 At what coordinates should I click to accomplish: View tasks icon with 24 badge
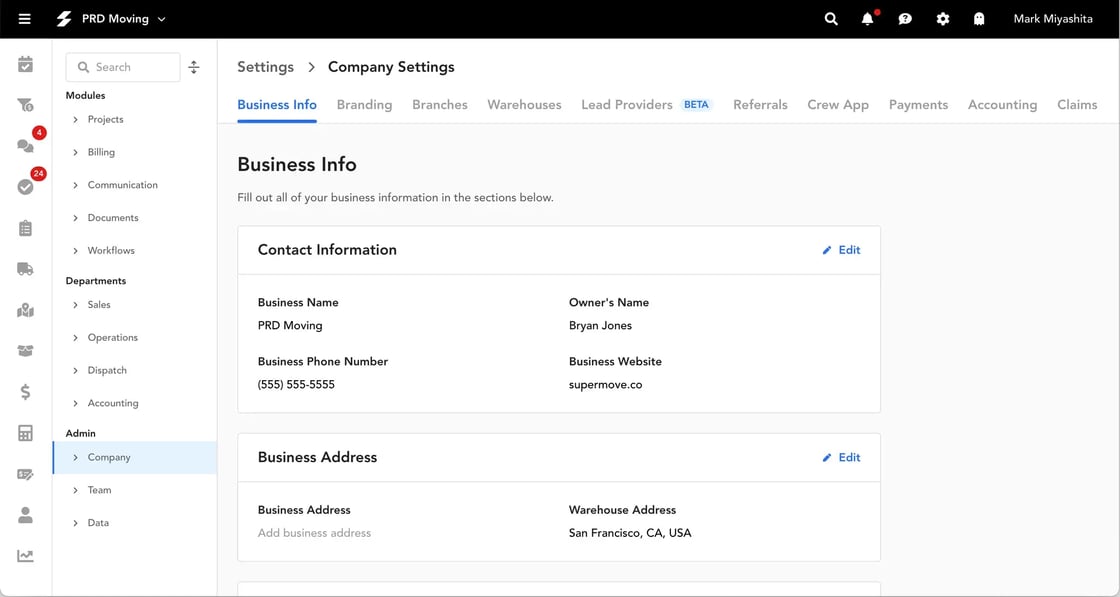point(25,186)
